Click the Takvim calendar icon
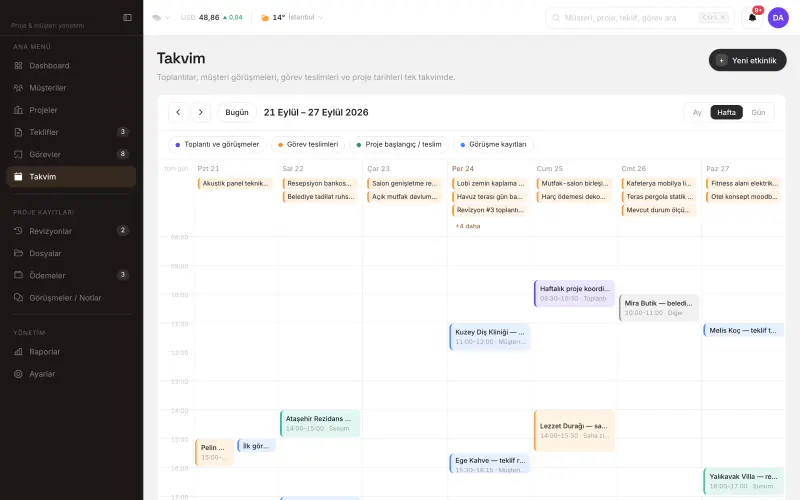 tap(18, 177)
